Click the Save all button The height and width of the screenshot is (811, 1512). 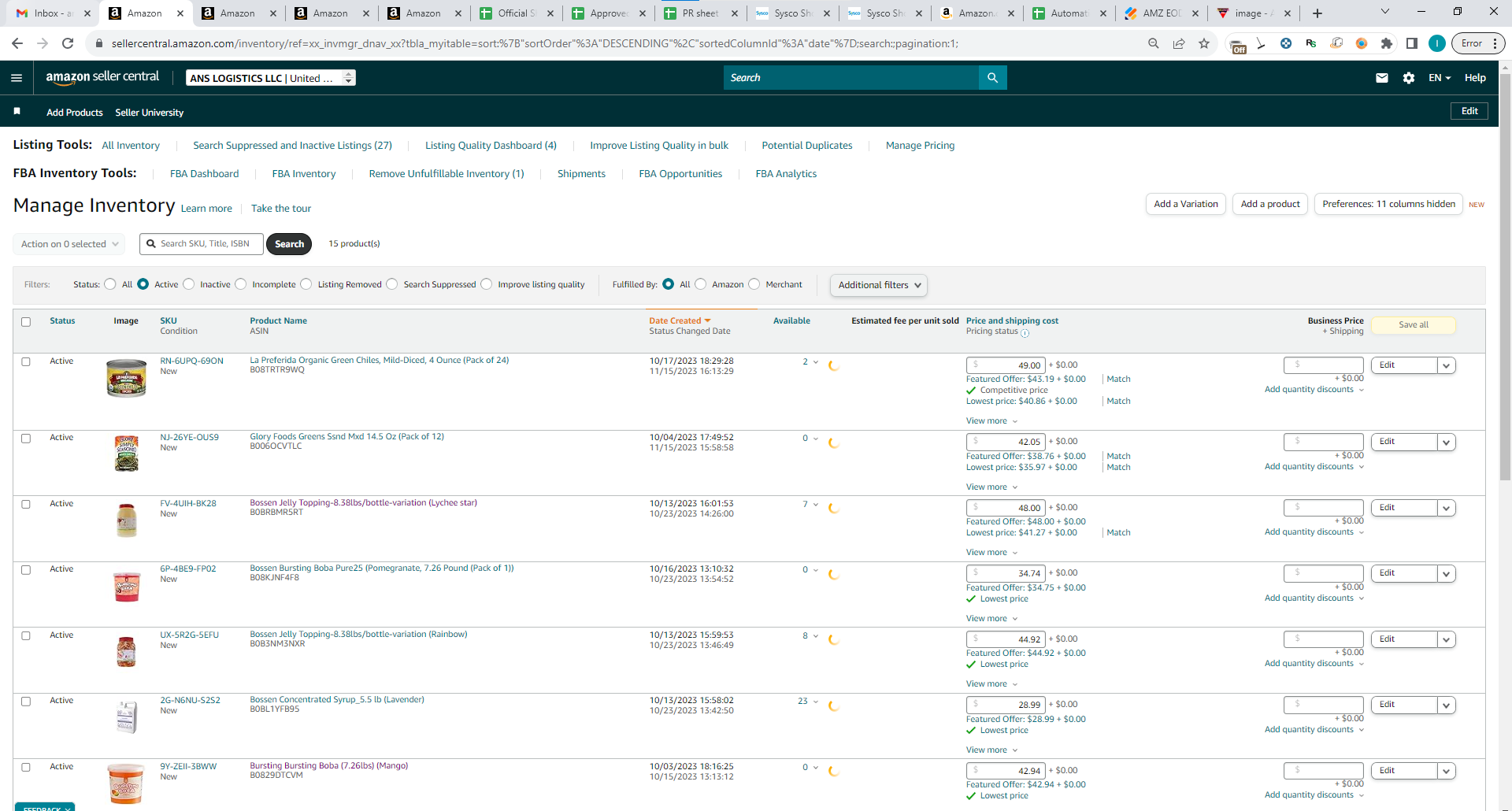(x=1414, y=325)
